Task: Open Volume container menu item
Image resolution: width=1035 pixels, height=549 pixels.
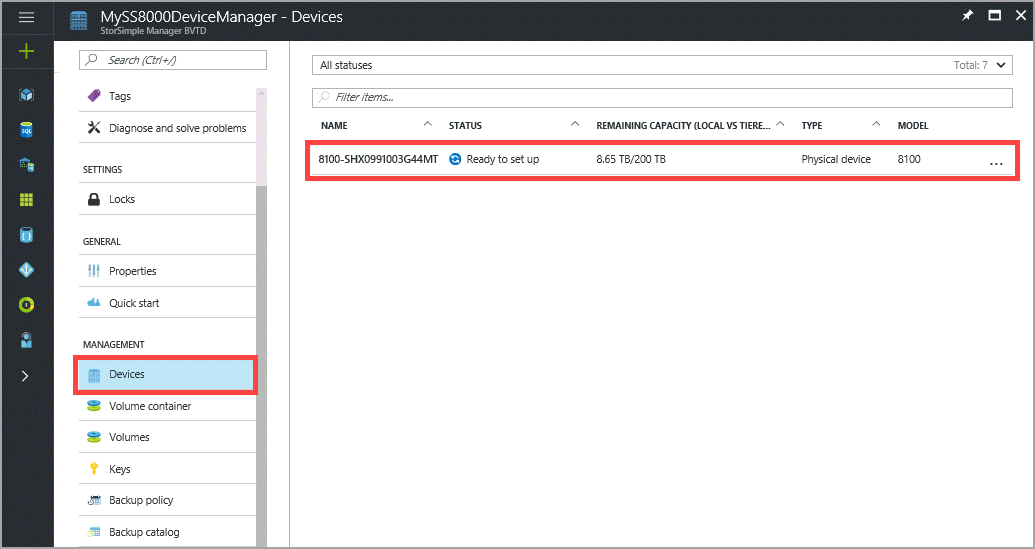Action: tap(168, 406)
